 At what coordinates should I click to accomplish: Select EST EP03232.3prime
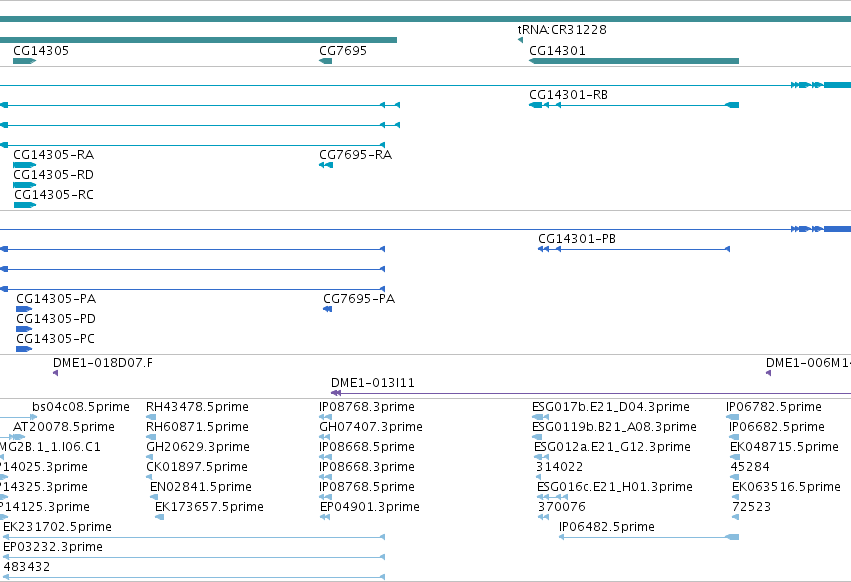53,547
